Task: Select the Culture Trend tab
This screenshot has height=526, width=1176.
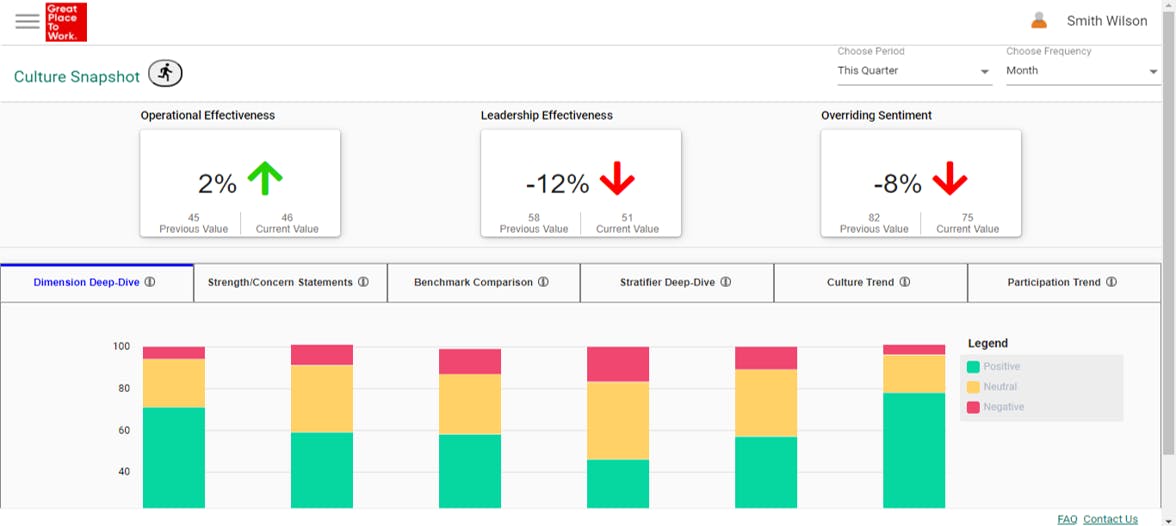Action: point(860,282)
